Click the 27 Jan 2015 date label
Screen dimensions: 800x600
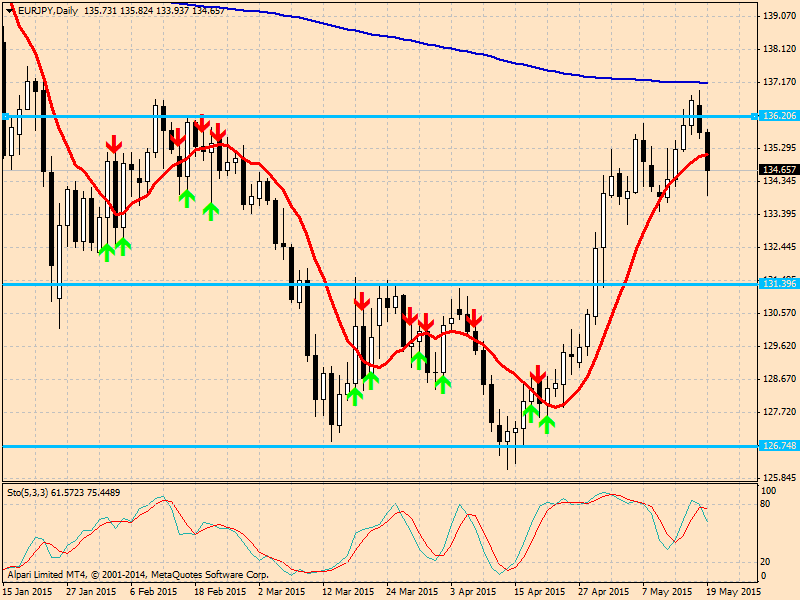(x=91, y=592)
